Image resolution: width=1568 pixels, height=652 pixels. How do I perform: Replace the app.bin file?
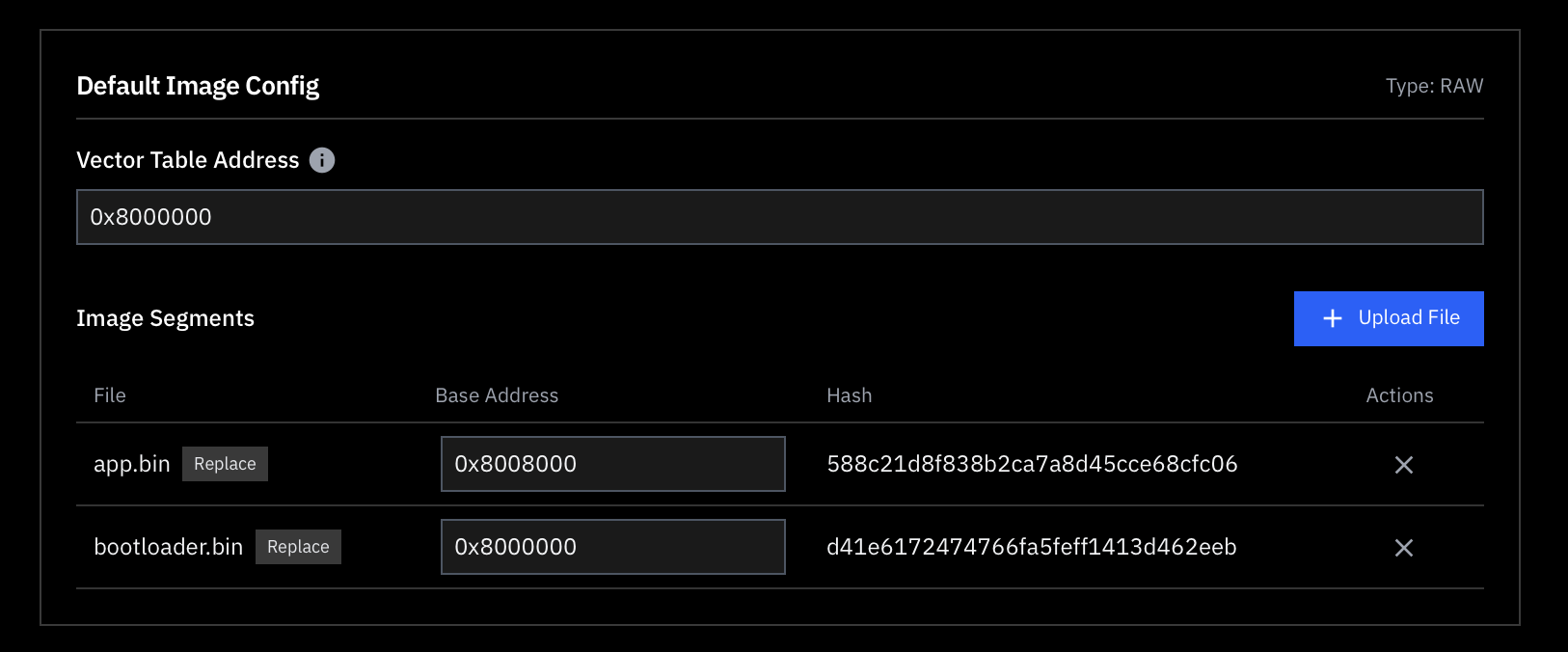point(225,464)
